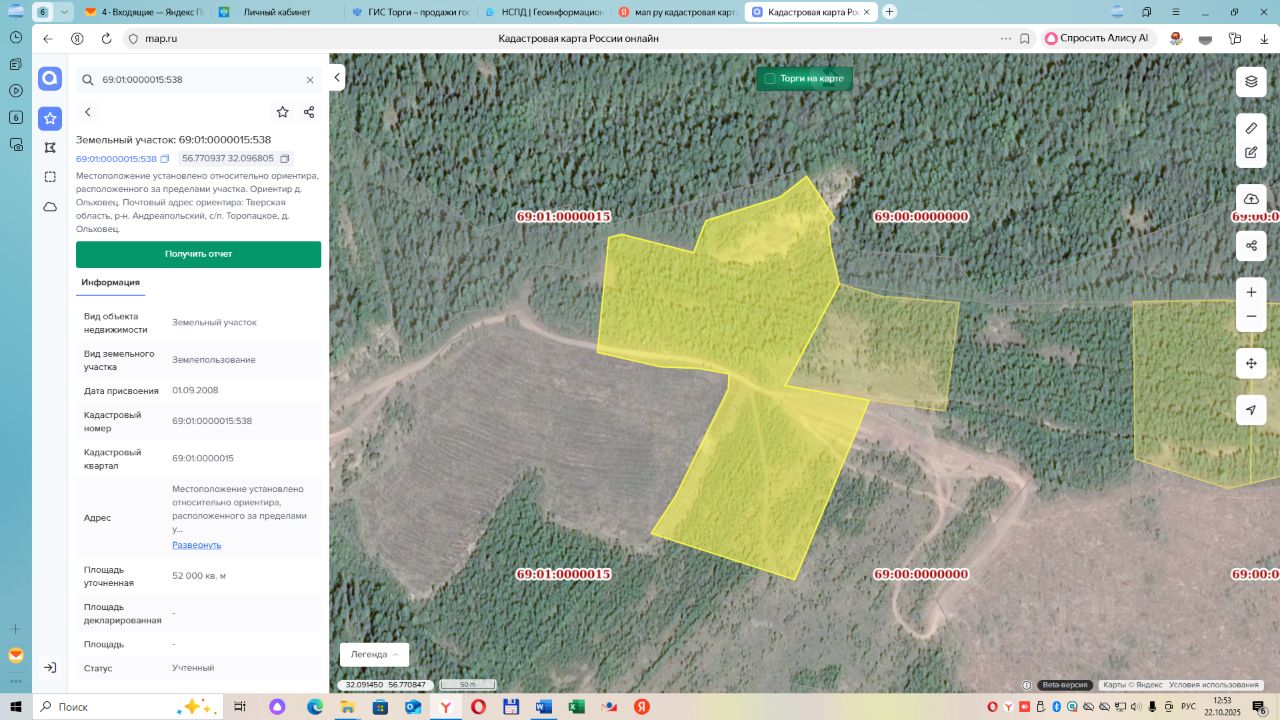Locate my position on the map
The image size is (1280, 720).
point(1251,410)
